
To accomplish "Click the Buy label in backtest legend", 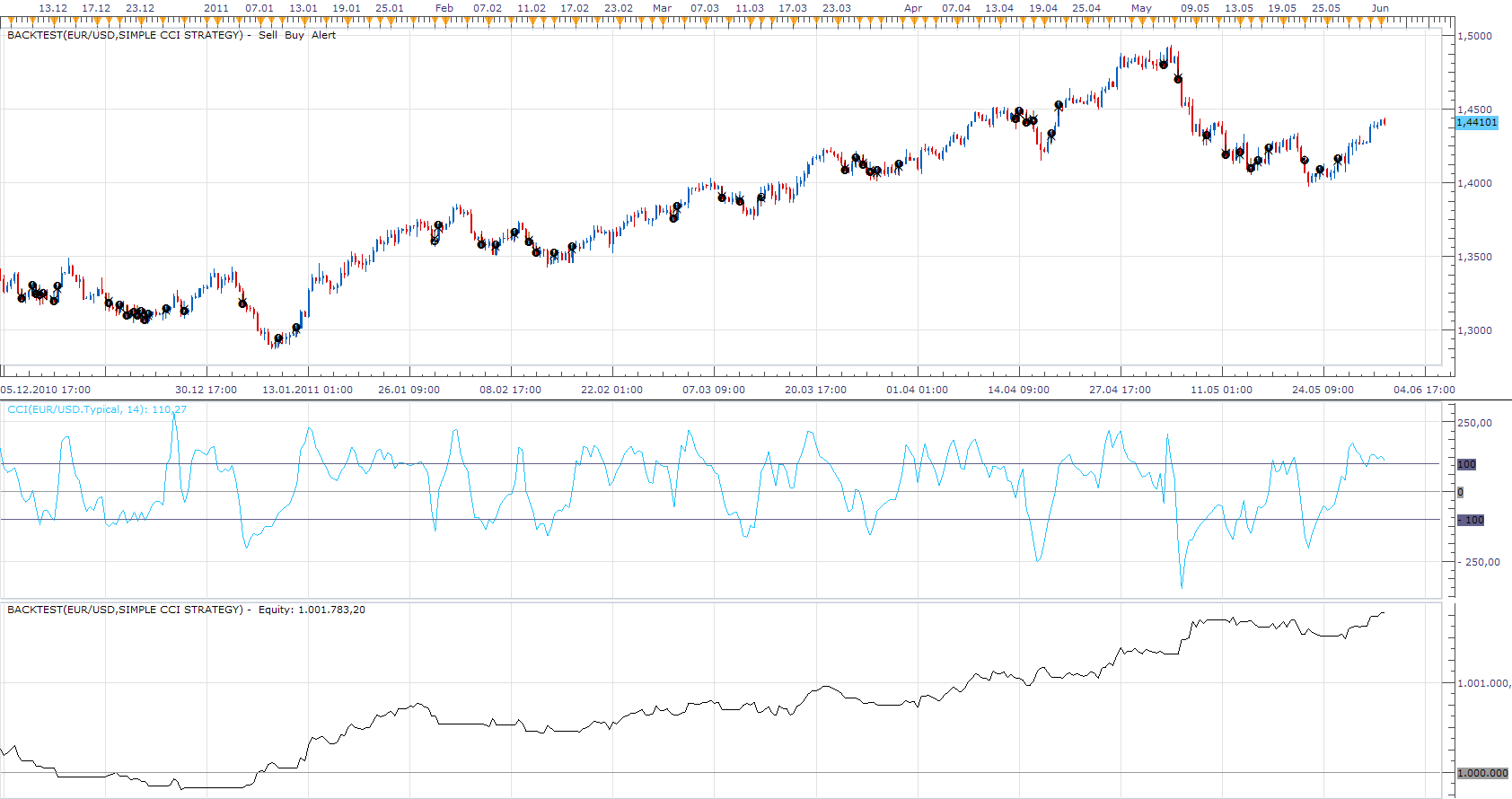I will coord(294,35).
